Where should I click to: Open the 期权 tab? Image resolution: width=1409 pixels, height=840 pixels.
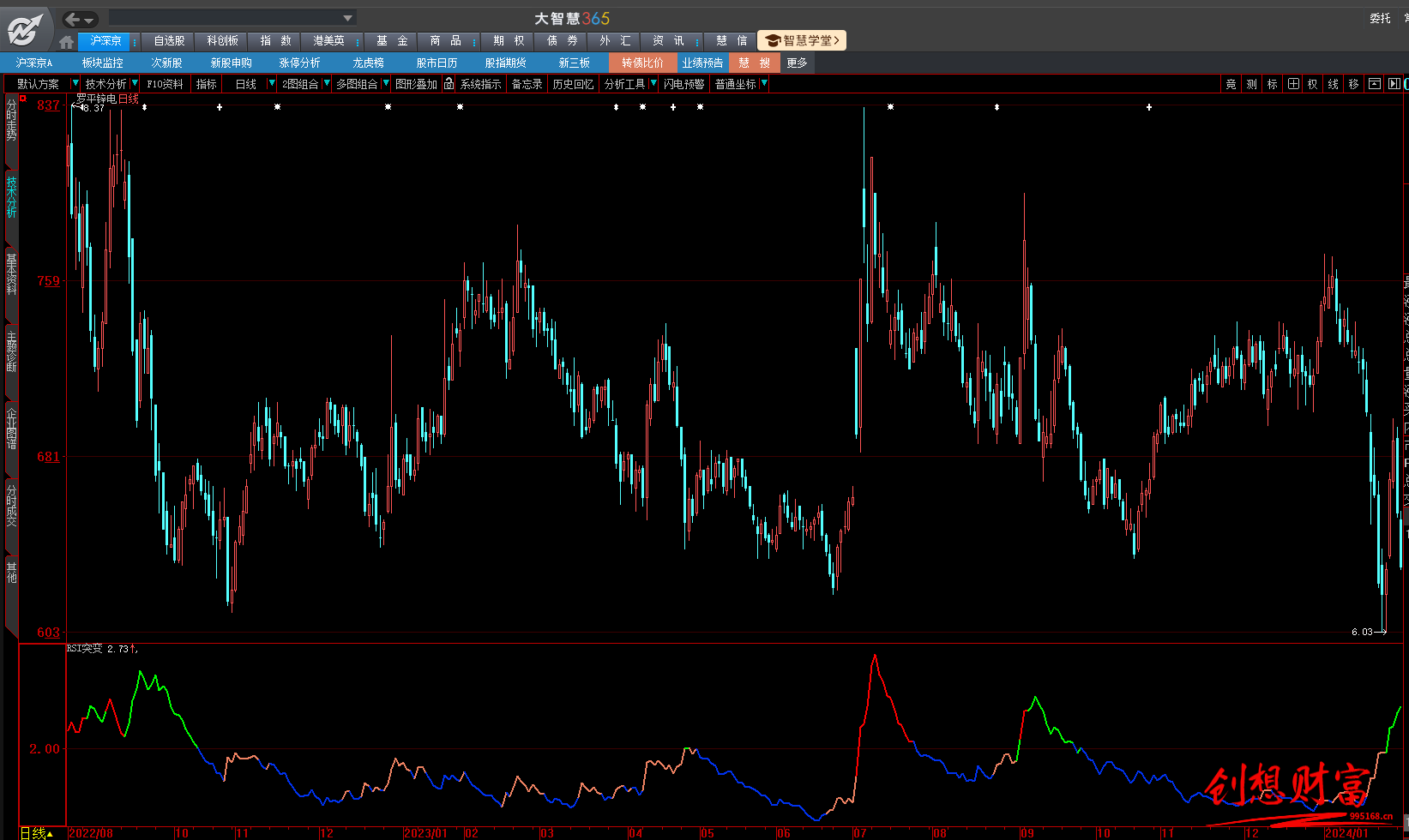[x=509, y=41]
